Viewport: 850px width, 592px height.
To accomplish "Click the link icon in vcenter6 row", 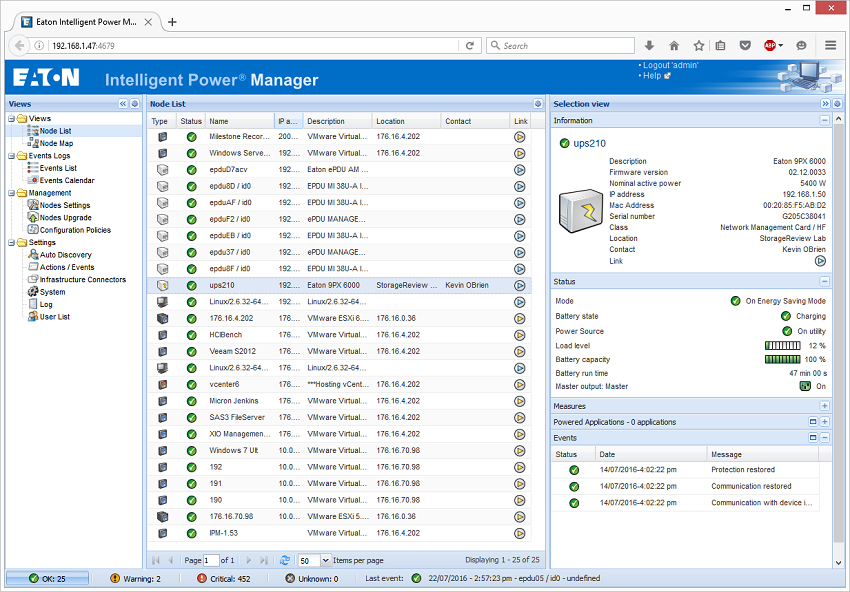I will [519, 384].
